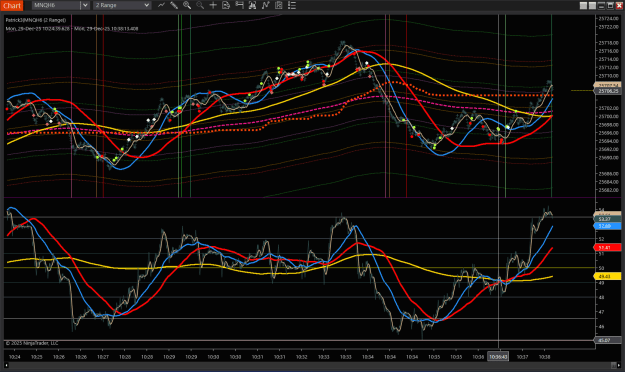This screenshot has height=372, width=625.
Task: Close the chart window with red X
Action: 619,5
